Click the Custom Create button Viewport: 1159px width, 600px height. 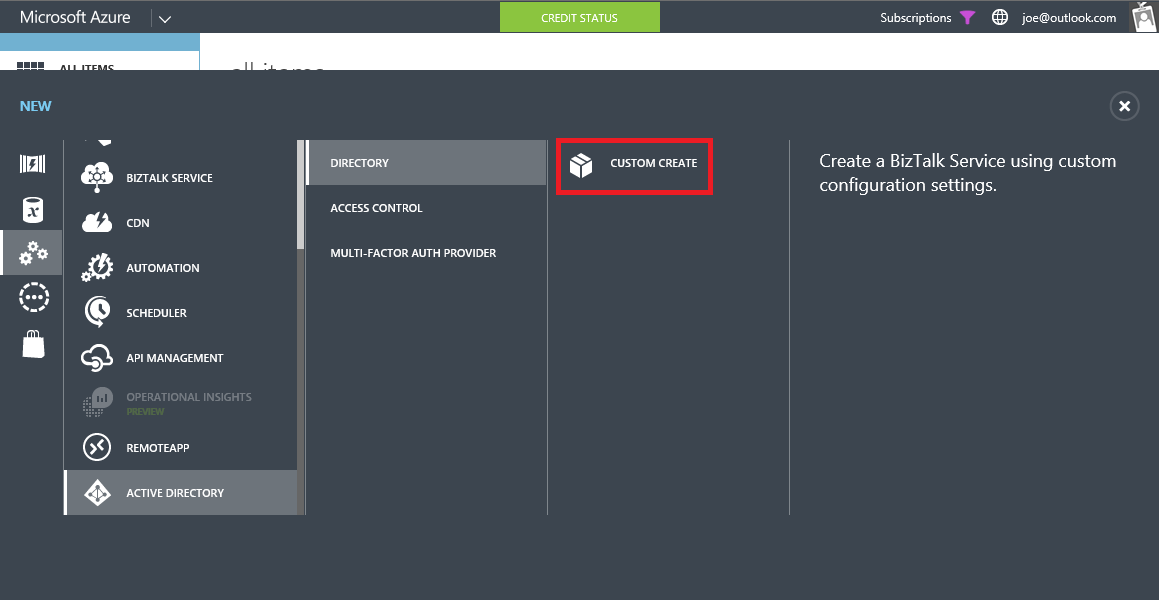click(x=634, y=165)
